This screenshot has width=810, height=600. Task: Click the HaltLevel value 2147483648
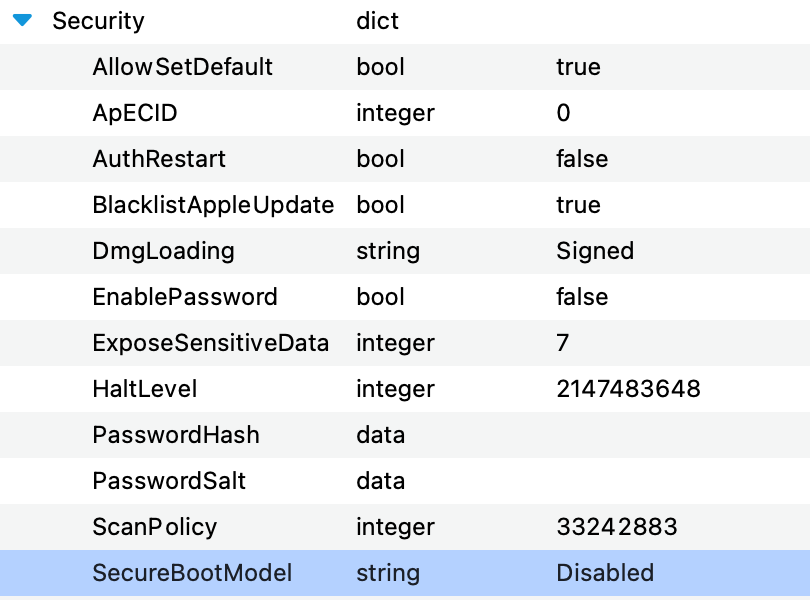tap(628, 389)
